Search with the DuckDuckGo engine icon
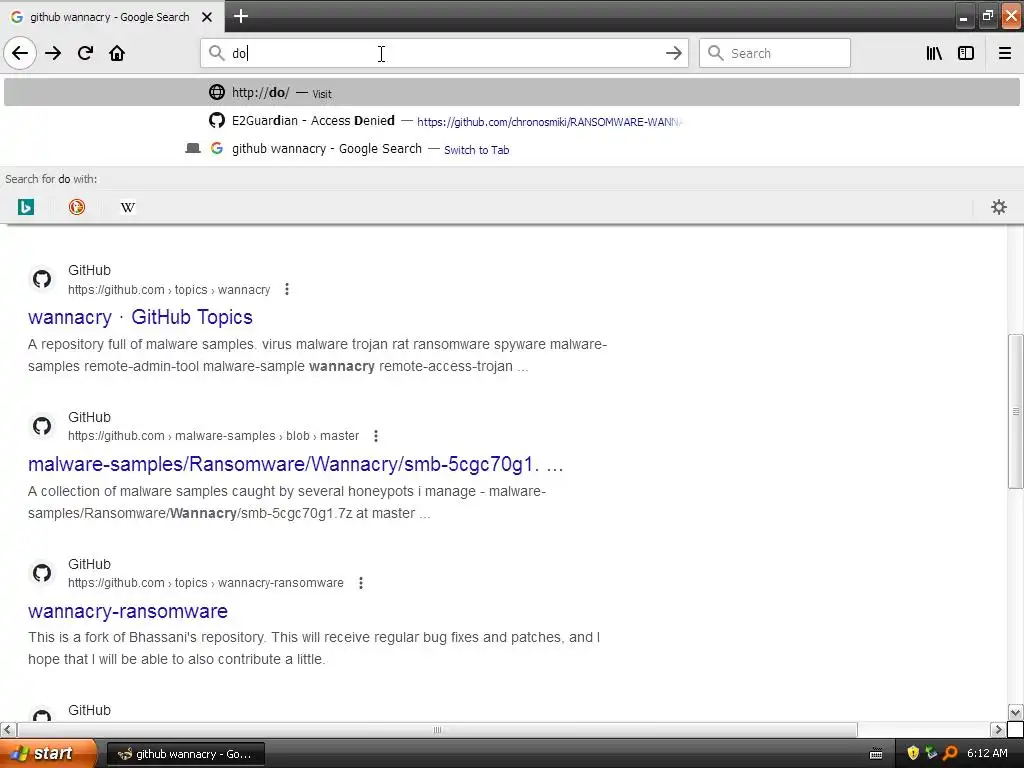Image resolution: width=1024 pixels, height=768 pixels. pyautogui.click(x=77, y=207)
